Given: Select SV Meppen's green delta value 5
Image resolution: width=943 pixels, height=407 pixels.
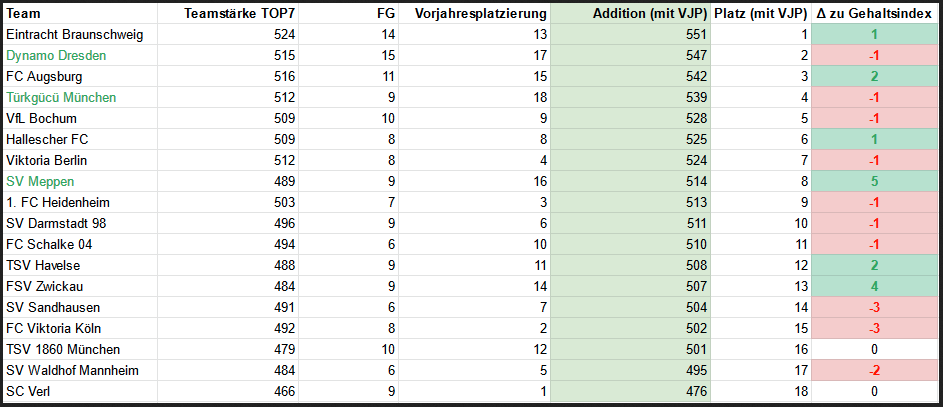Looking at the screenshot, I should [874, 181].
